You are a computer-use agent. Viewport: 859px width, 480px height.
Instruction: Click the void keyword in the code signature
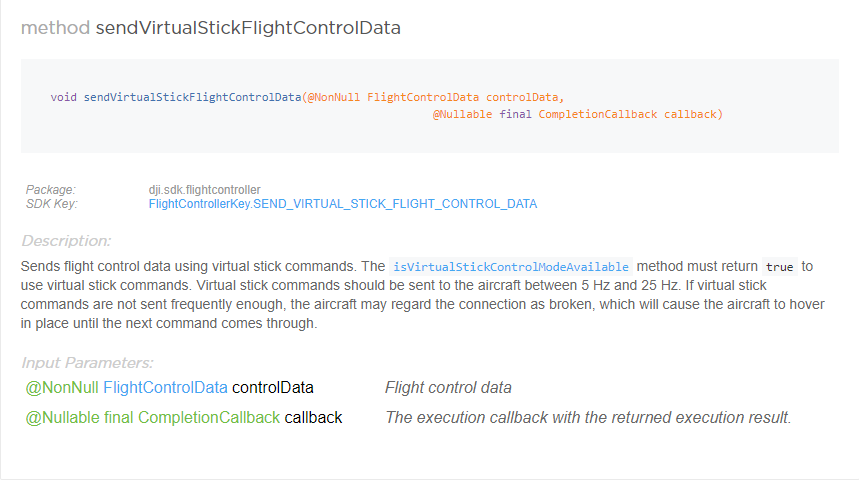coord(64,97)
